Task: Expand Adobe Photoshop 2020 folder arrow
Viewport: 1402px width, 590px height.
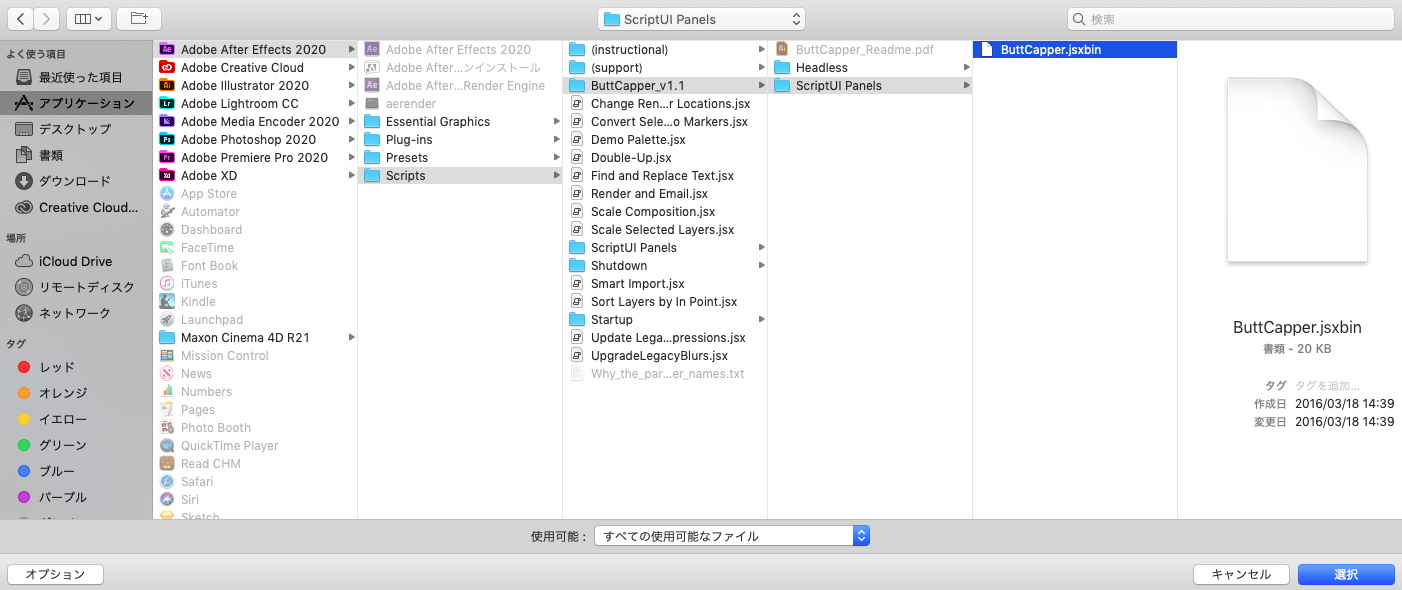Action: [x=351, y=139]
